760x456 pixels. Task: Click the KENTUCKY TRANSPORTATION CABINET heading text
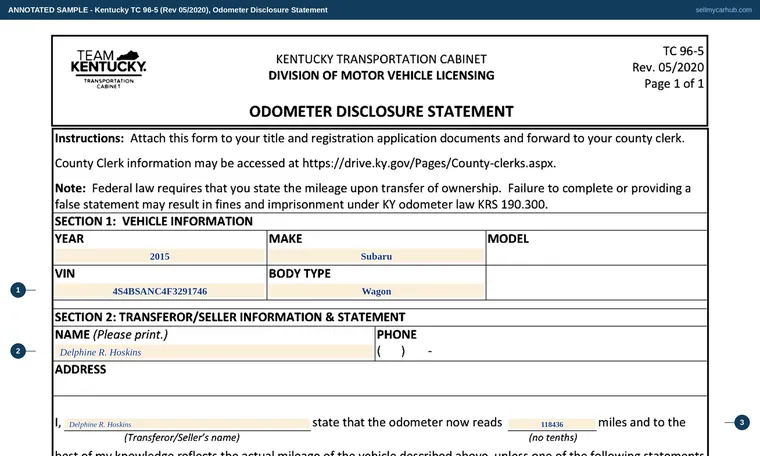(x=381, y=59)
